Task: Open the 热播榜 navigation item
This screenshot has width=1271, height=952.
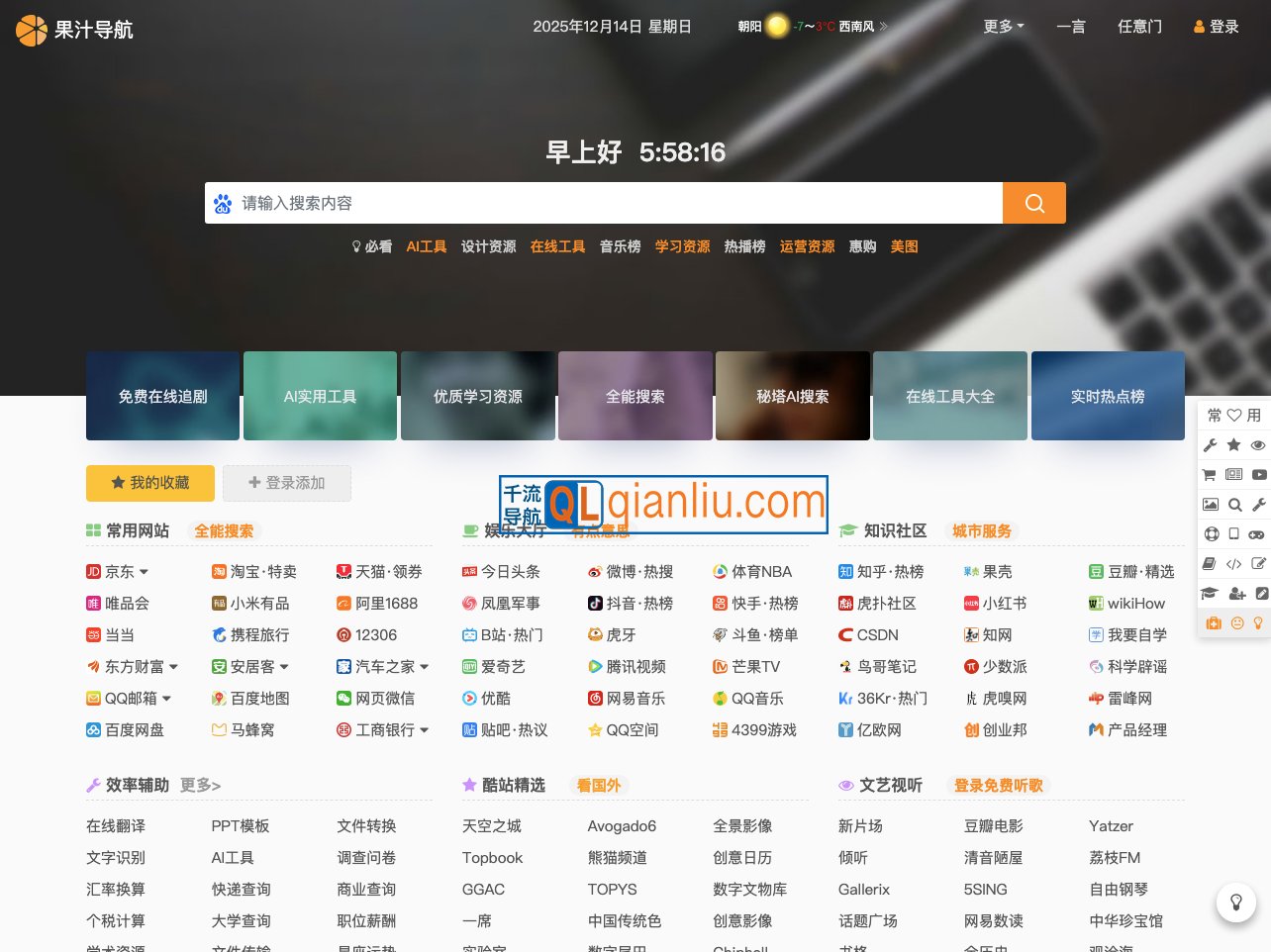Action: [x=743, y=246]
